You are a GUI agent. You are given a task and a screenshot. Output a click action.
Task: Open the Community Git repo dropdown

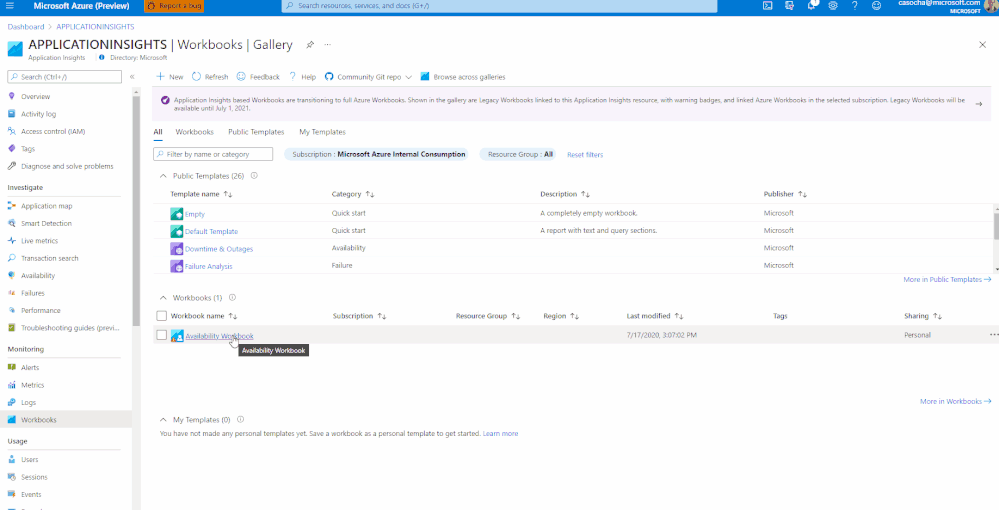(x=368, y=76)
